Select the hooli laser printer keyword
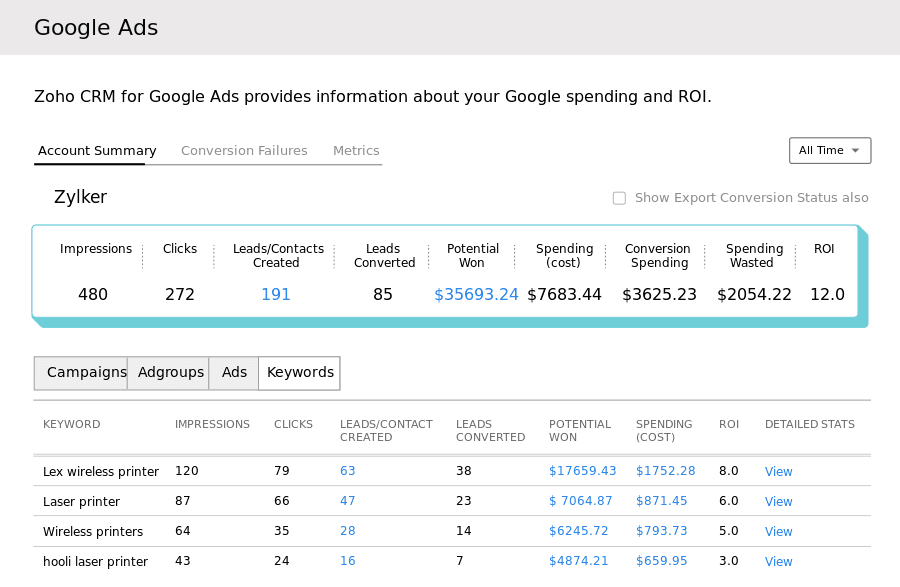 point(95,561)
